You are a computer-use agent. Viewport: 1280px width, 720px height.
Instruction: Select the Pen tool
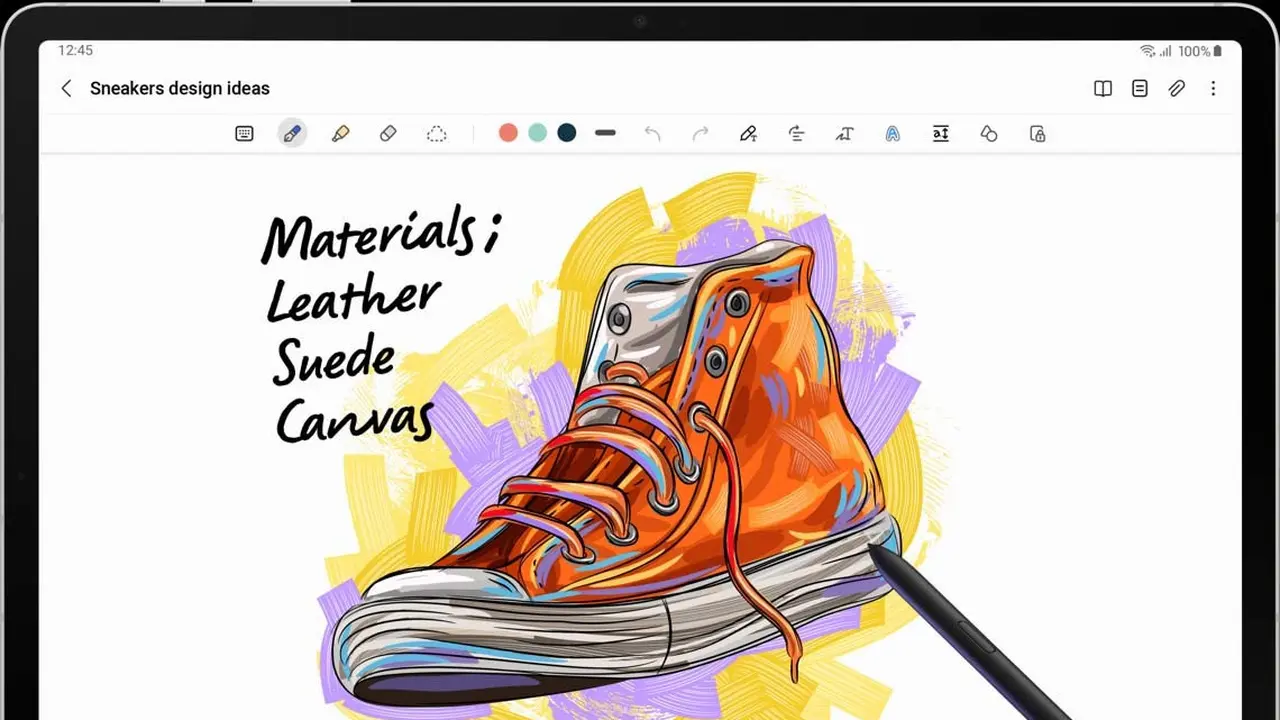pos(292,133)
